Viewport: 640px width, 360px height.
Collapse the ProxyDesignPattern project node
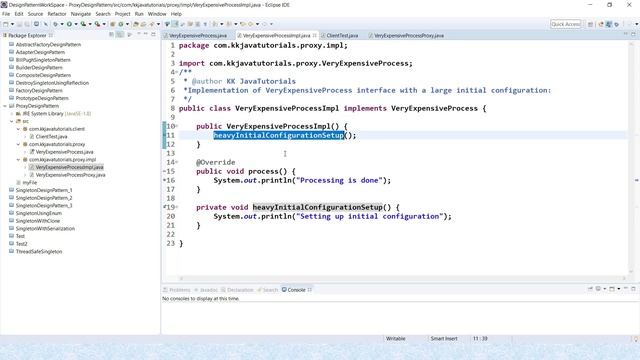pyautogui.click(x=5, y=106)
